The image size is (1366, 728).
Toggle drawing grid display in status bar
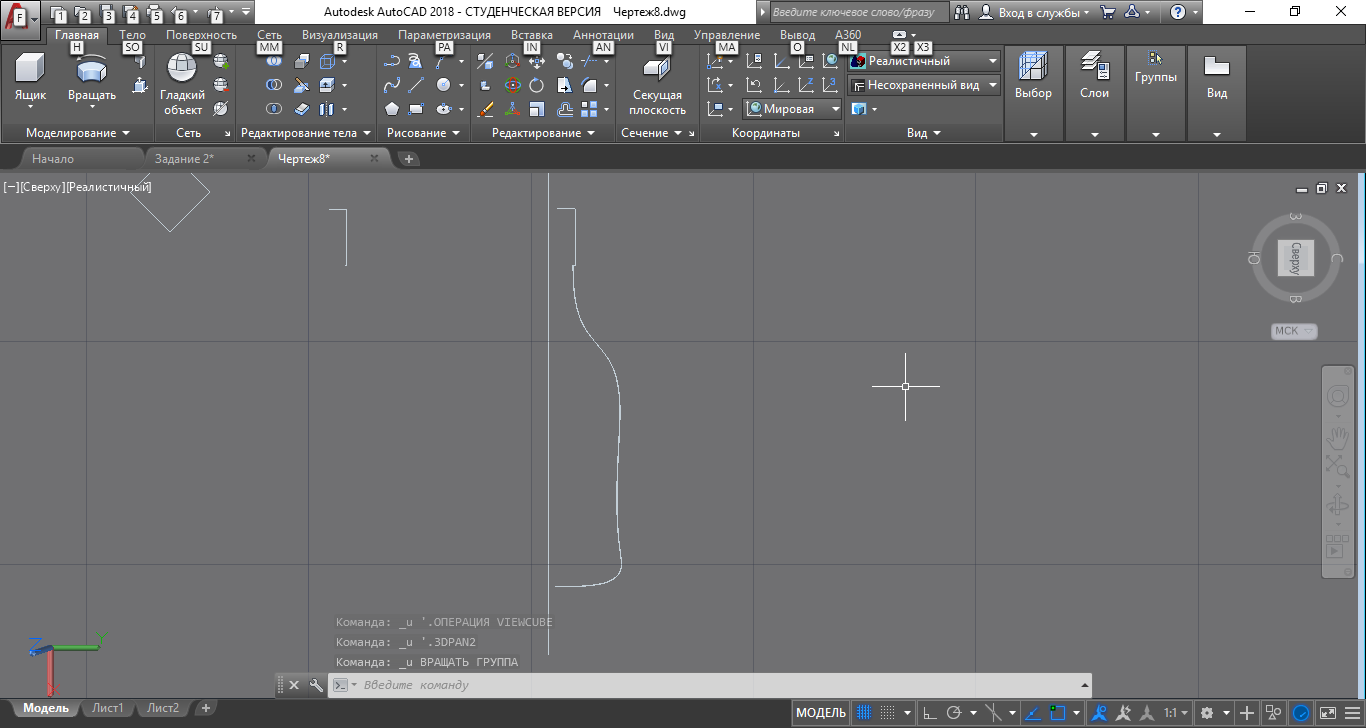click(x=865, y=713)
